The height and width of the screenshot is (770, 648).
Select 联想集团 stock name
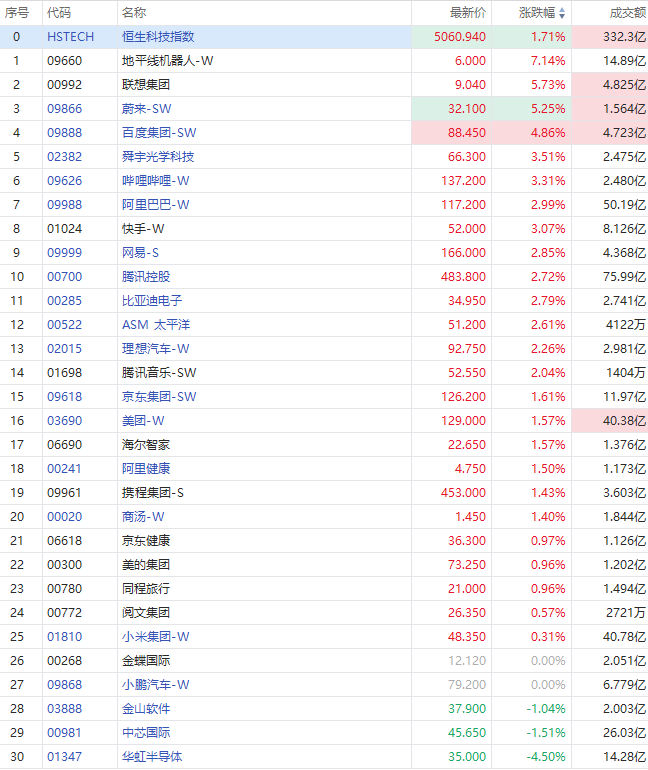point(146,85)
